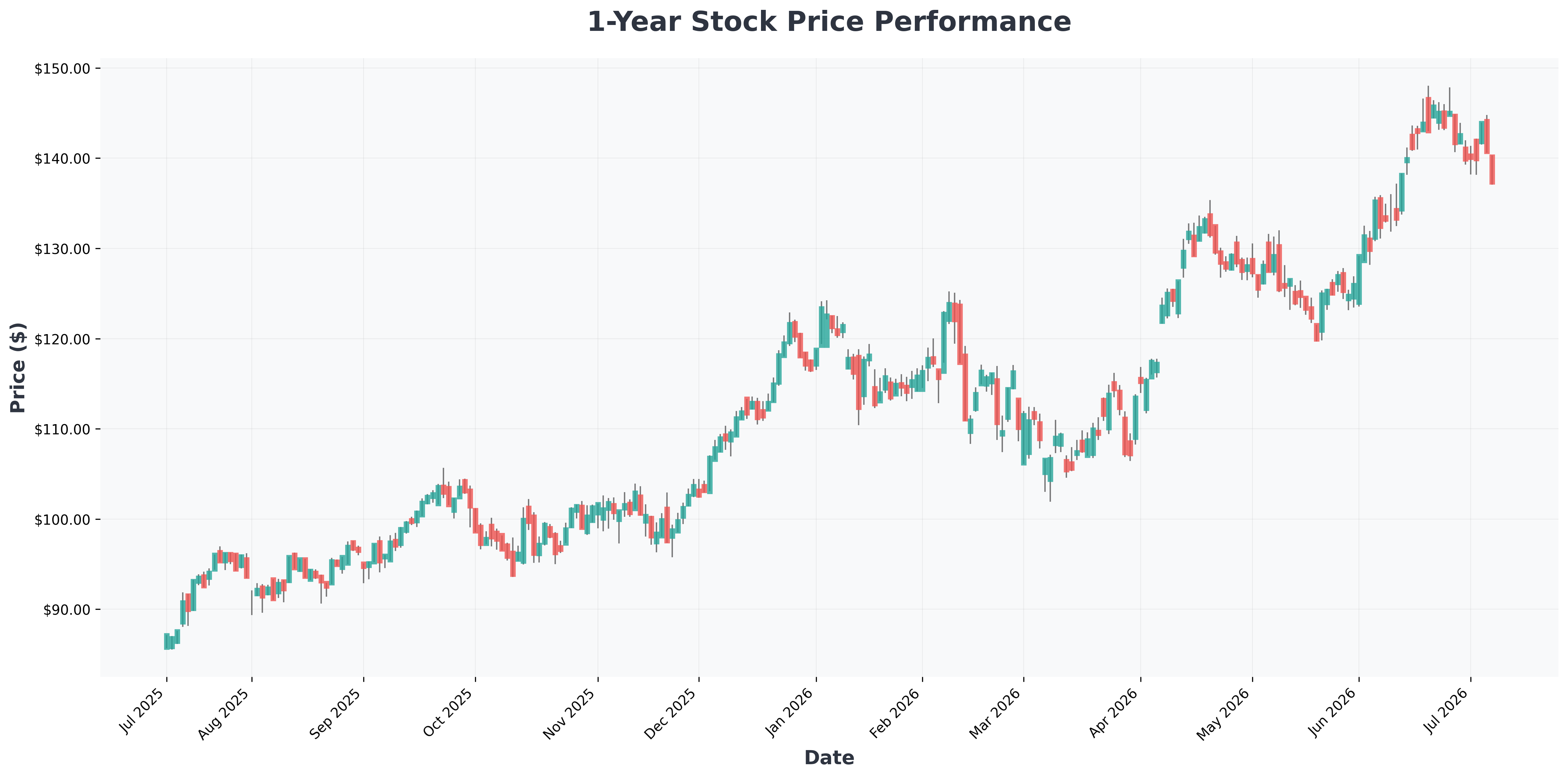The width and height of the screenshot is (1568, 778).
Task: Click the 'Price ($)' y-axis label
Action: [18, 367]
